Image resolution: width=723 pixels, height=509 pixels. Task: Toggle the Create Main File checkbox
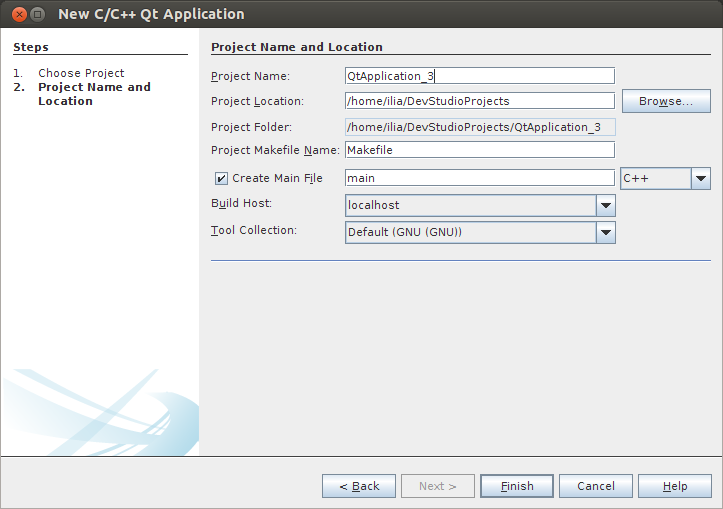click(221, 179)
